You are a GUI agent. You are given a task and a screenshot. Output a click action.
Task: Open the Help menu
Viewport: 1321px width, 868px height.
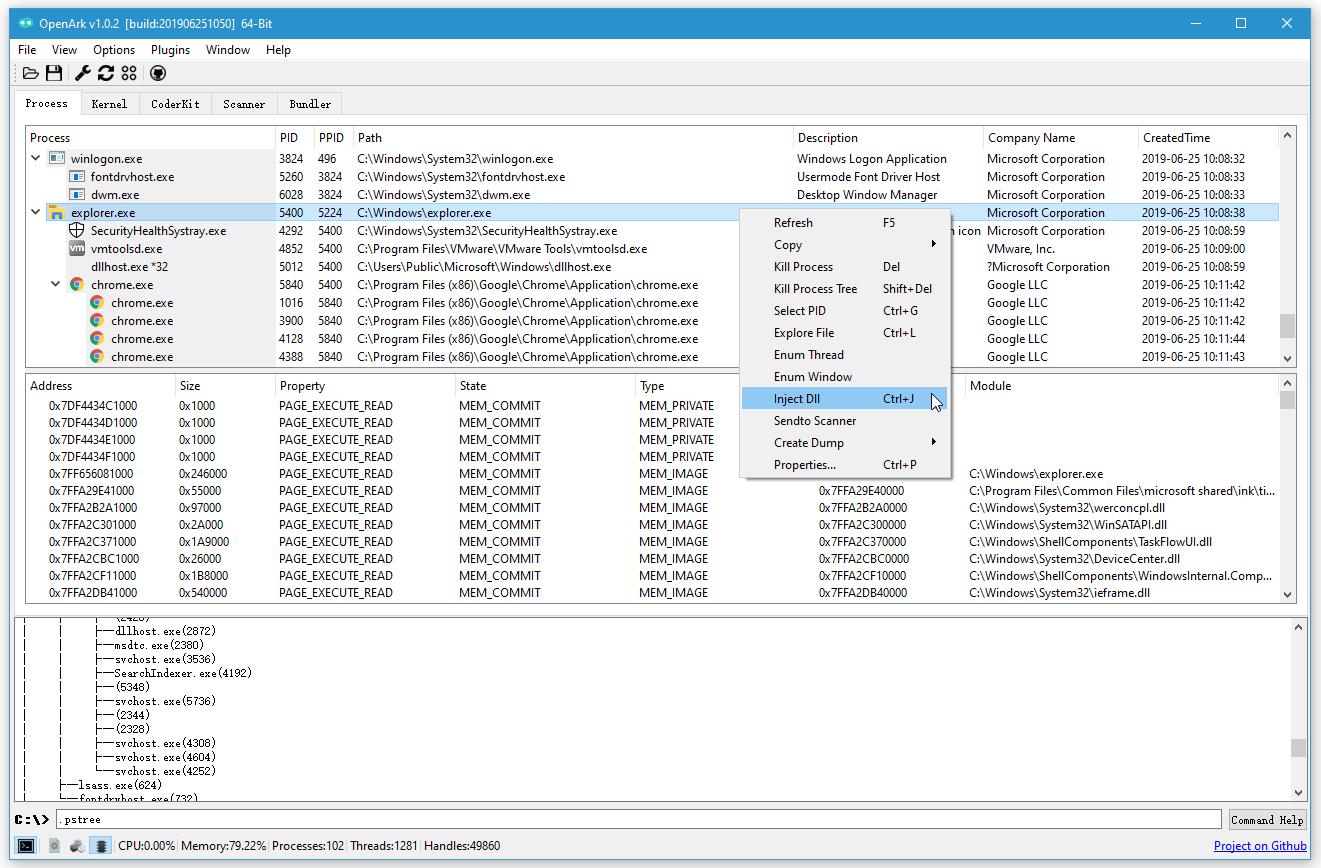pos(278,49)
